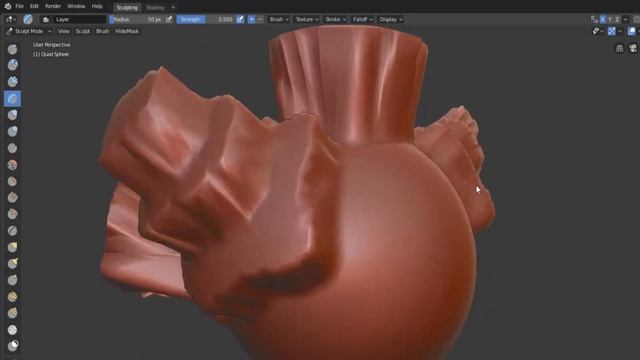Screen dimensions: 640x360
Task: Click the Blender logo menu icon
Action: coord(7,7)
